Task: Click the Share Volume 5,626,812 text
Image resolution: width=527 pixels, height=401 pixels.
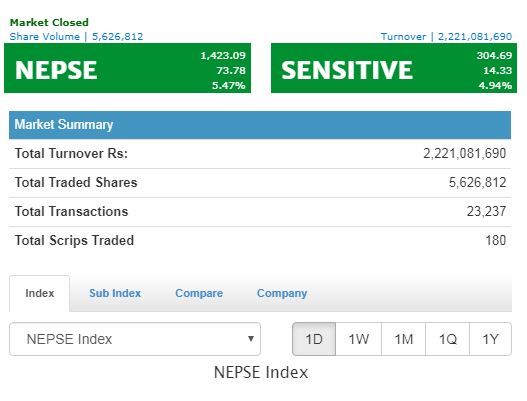Action: (76, 36)
